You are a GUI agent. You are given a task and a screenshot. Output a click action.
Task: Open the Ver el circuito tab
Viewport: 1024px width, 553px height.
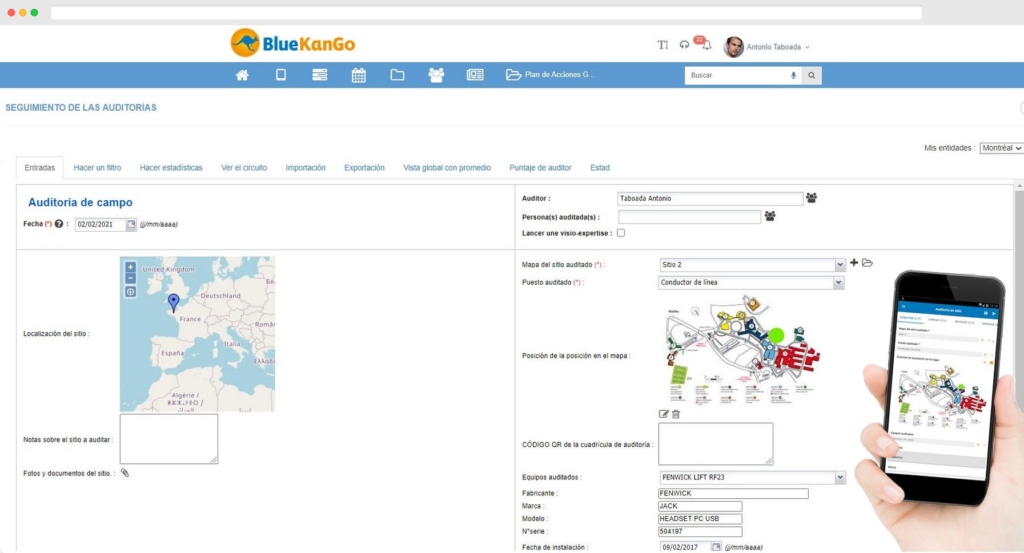coord(244,168)
